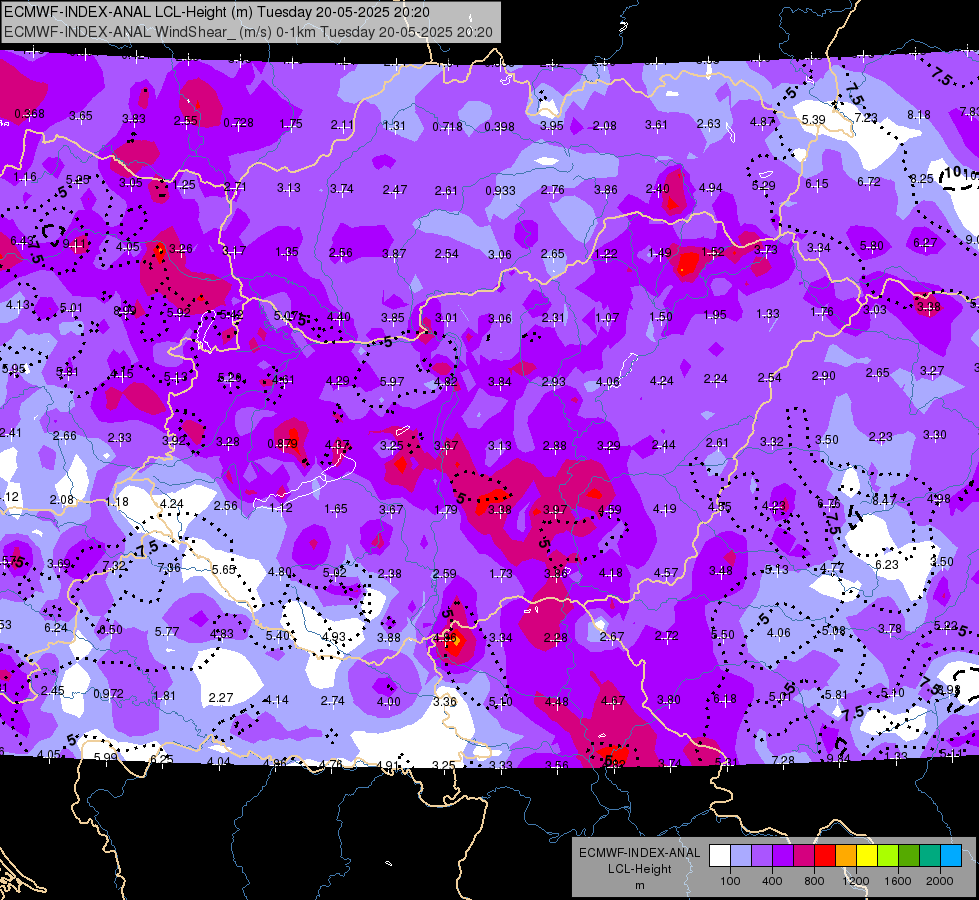Image resolution: width=979 pixels, height=900 pixels.
Task: Click the wind shear value 0.368
Action: coord(29,114)
